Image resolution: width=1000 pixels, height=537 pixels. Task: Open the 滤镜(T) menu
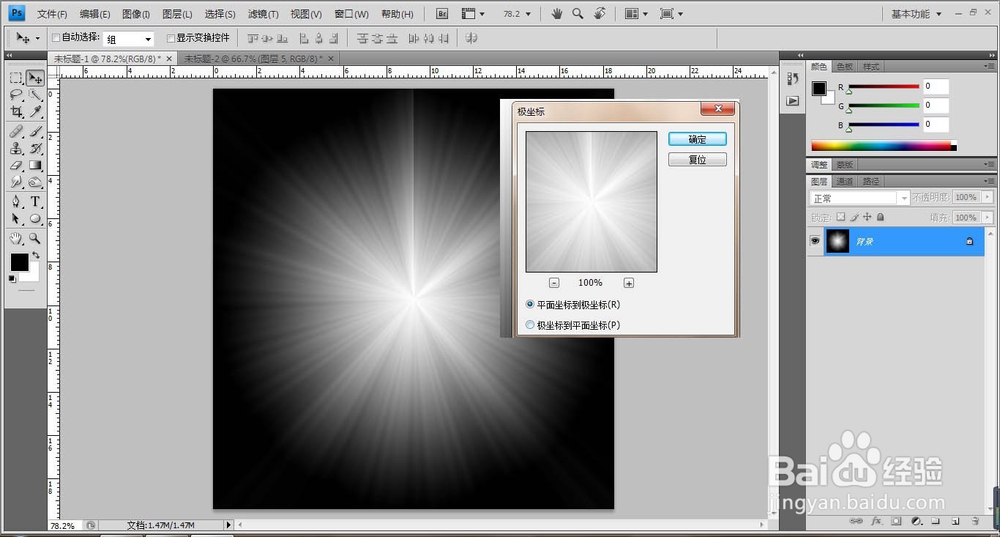click(263, 14)
